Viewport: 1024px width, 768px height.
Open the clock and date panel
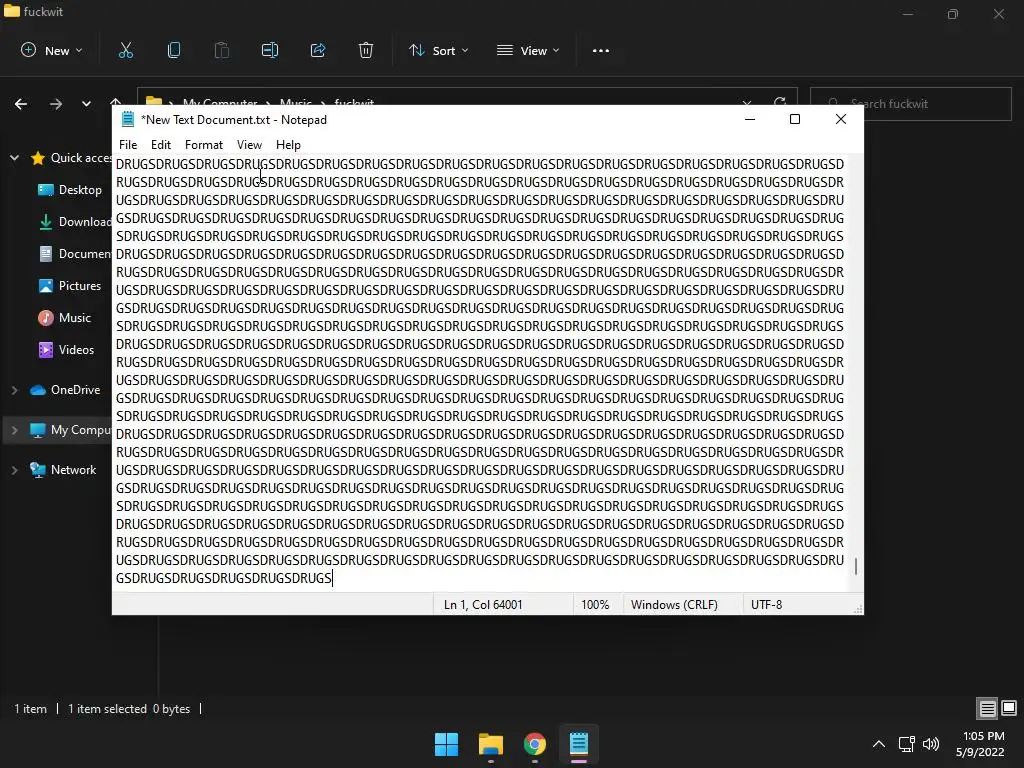[x=980, y=744]
